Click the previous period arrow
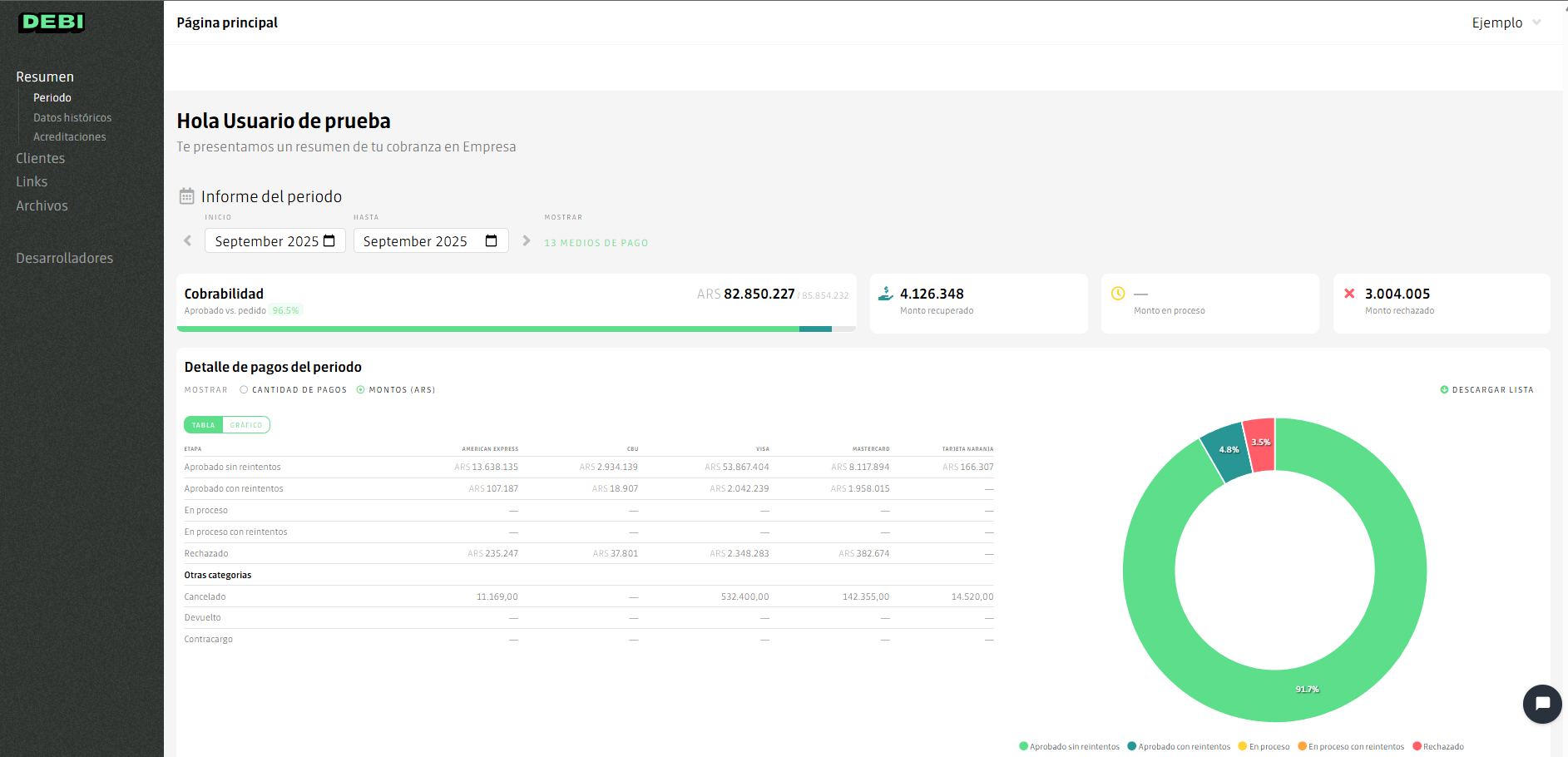Viewport: 1568px width, 757px height. click(x=188, y=240)
